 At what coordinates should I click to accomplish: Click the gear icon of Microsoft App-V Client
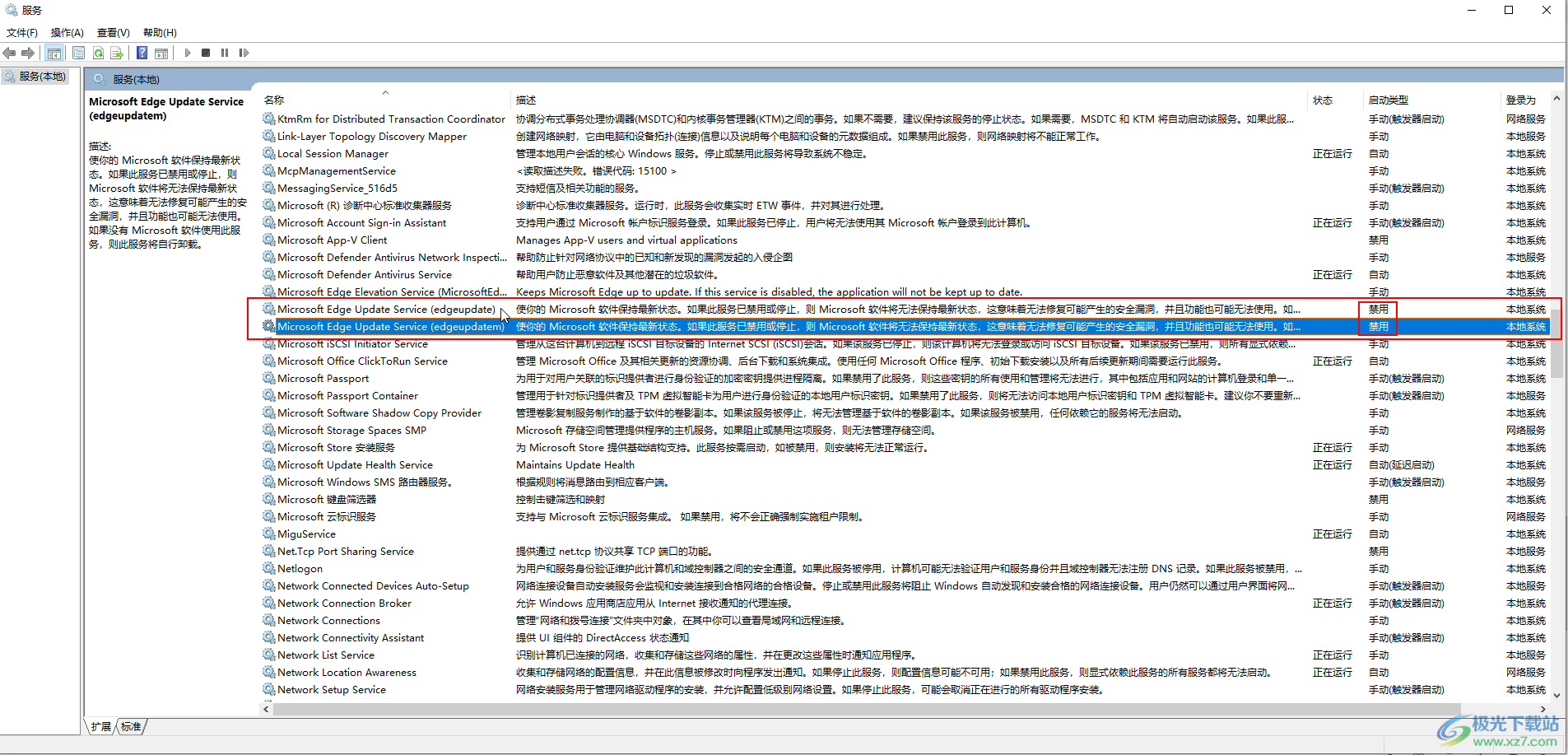coord(269,240)
